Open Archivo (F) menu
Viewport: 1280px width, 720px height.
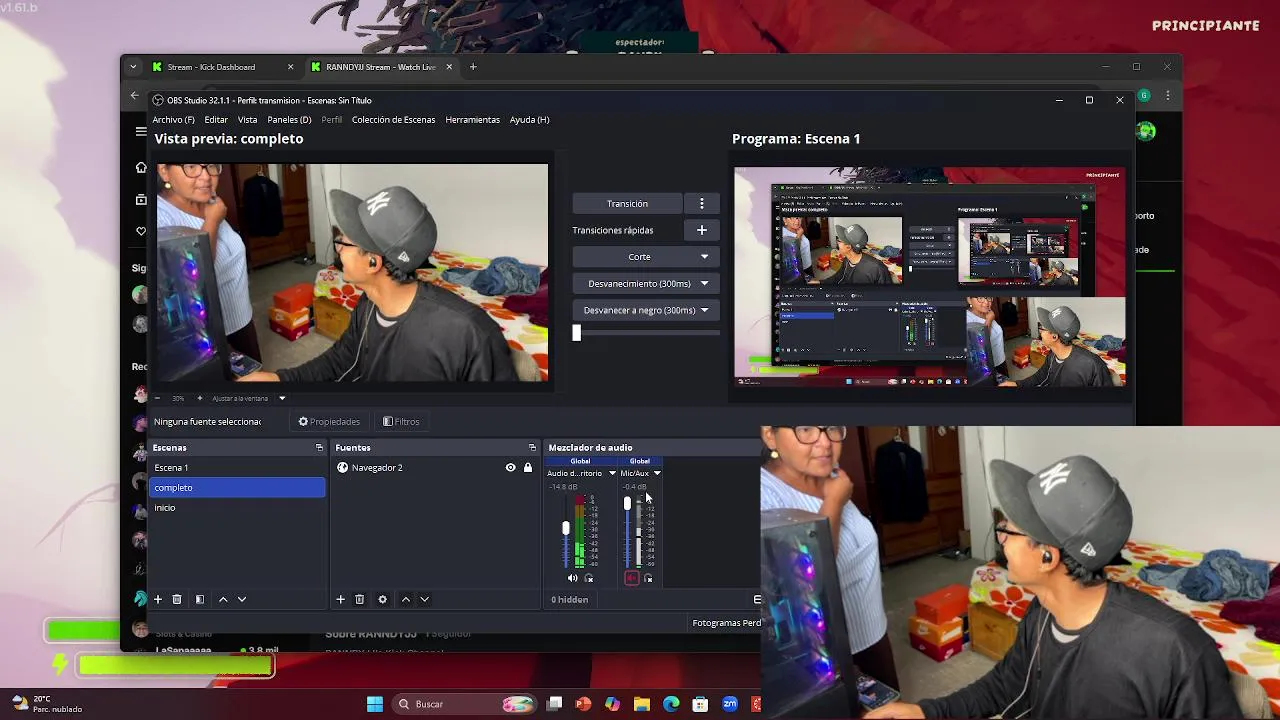pos(173,119)
